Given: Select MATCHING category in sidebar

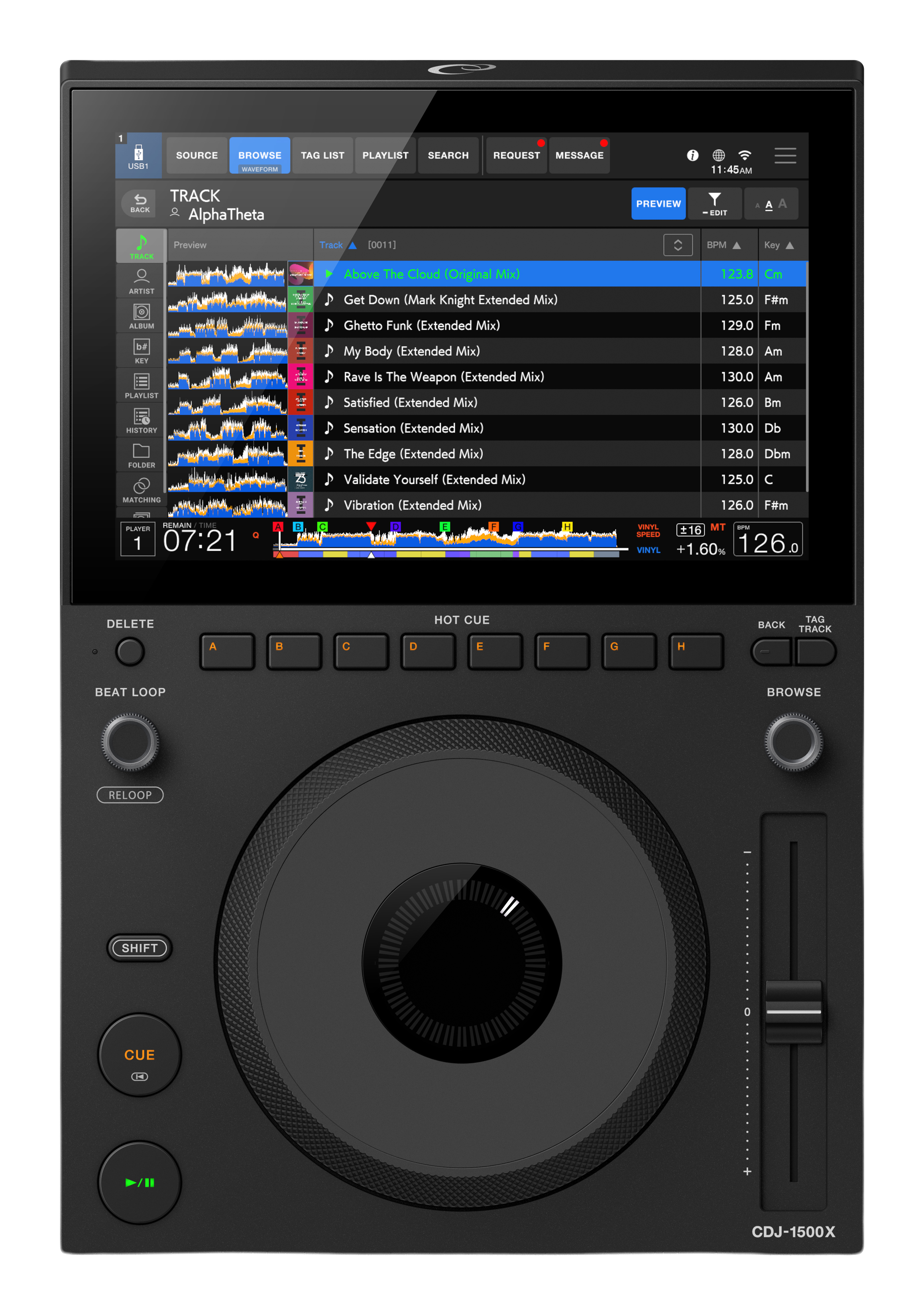Looking at the screenshot, I should click(x=142, y=490).
